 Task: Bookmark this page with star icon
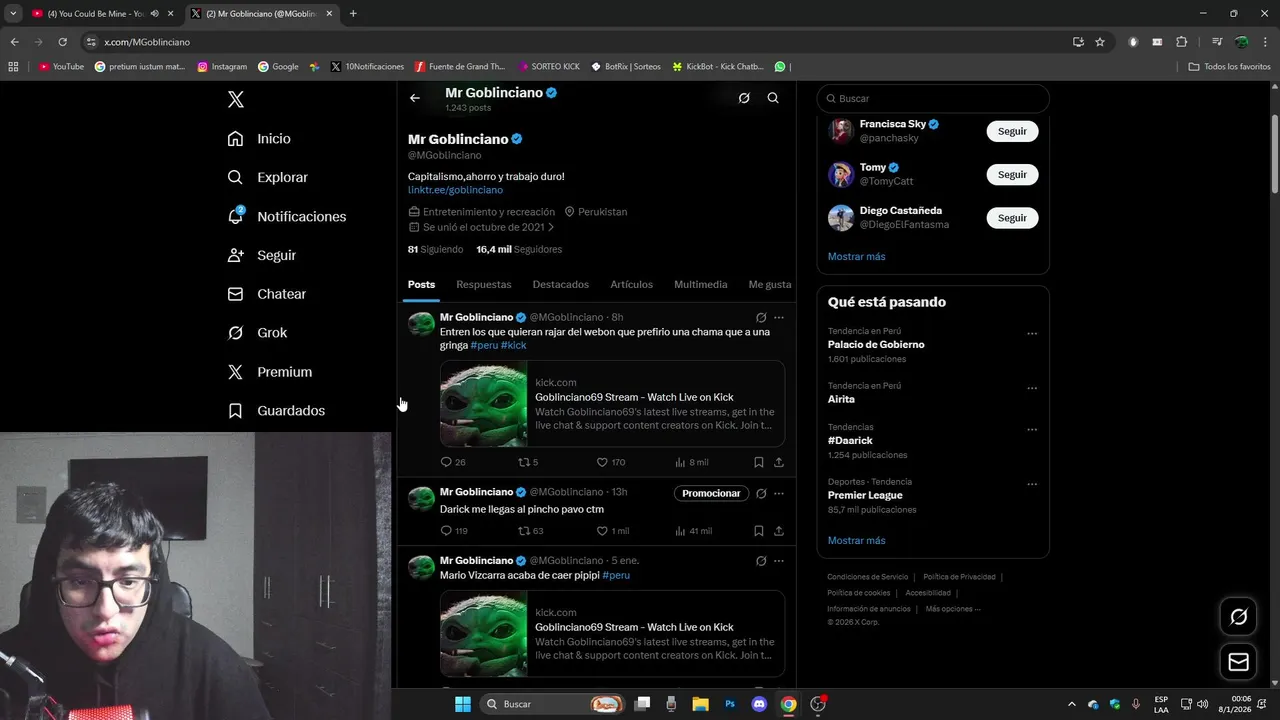pos(1100,42)
